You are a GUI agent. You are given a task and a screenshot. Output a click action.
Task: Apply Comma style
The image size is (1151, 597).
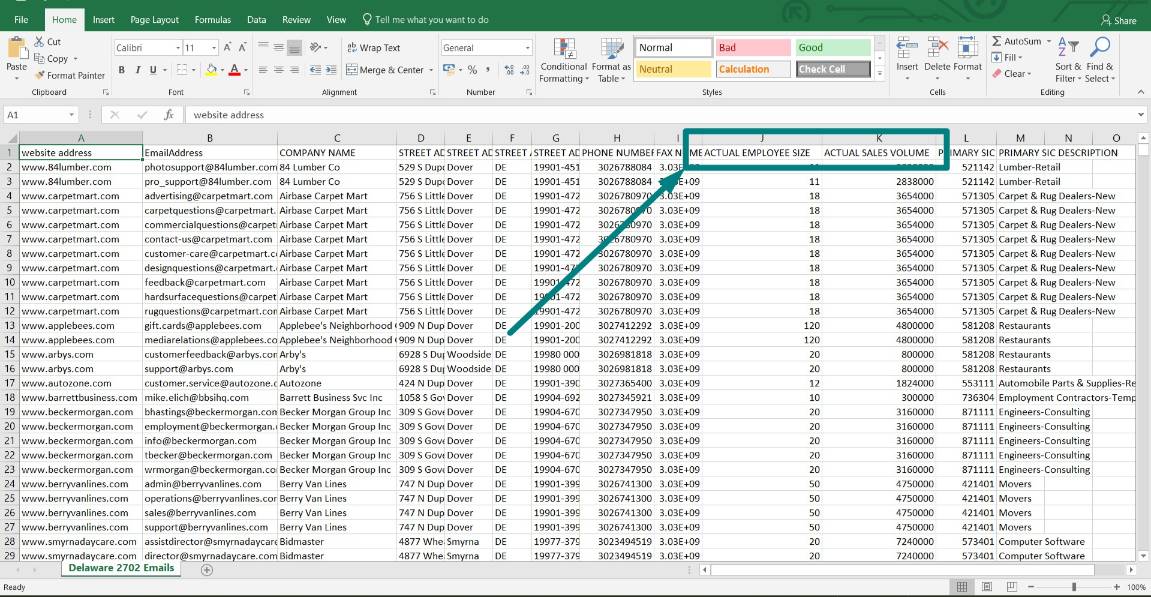[x=487, y=70]
